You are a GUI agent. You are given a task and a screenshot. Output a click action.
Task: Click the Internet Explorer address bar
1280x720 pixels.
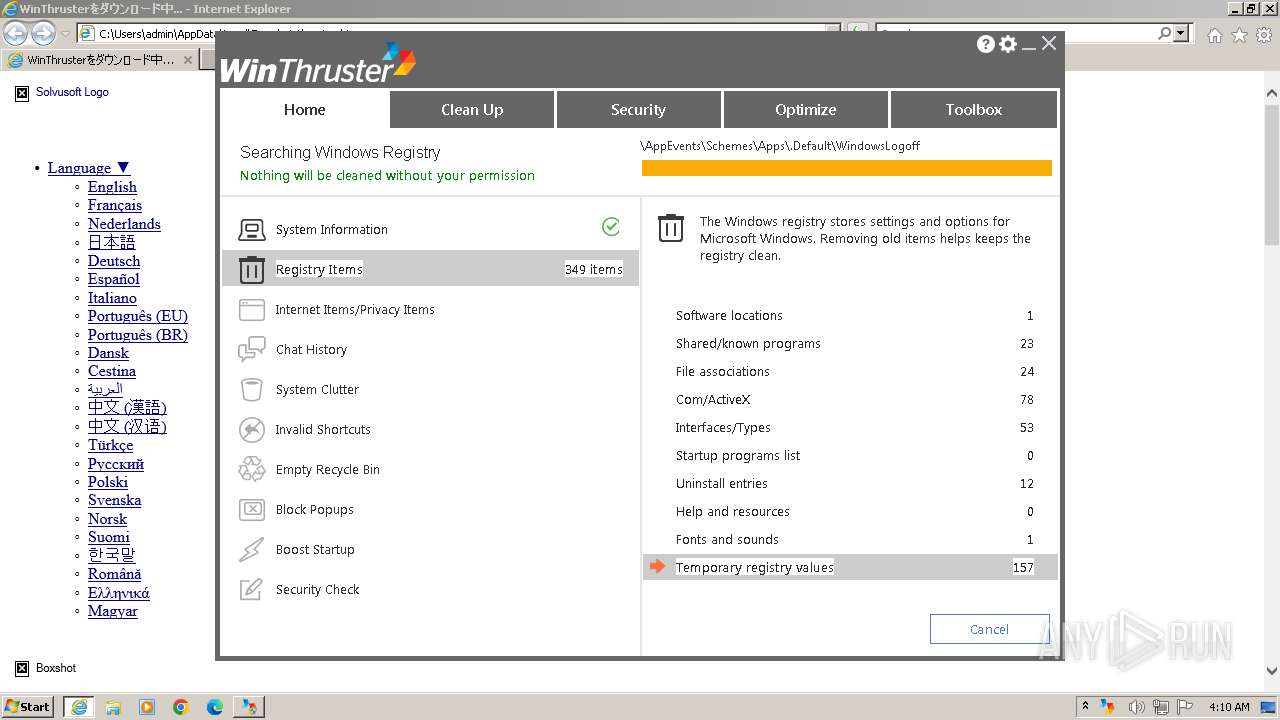pyautogui.click(x=460, y=33)
